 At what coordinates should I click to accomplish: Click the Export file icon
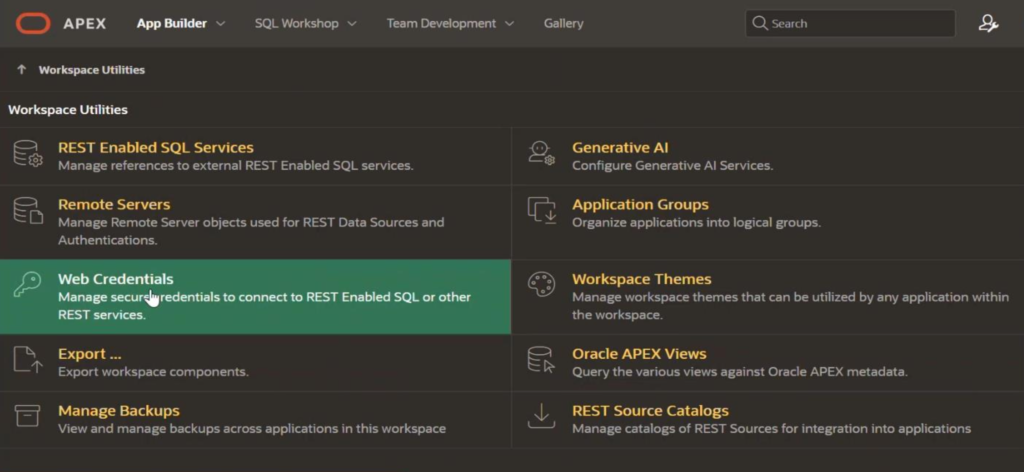click(x=27, y=360)
